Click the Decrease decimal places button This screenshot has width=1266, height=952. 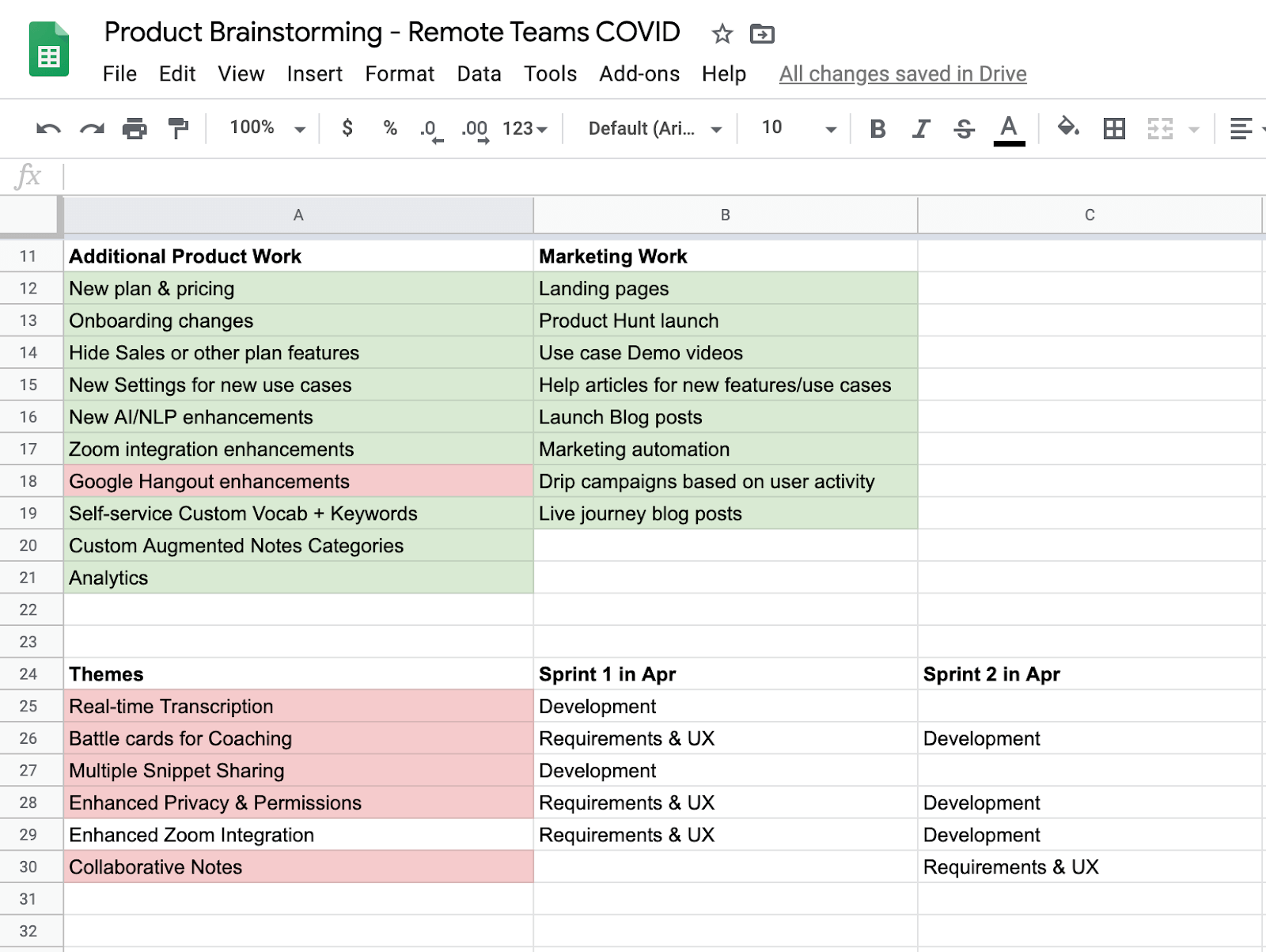point(431,129)
